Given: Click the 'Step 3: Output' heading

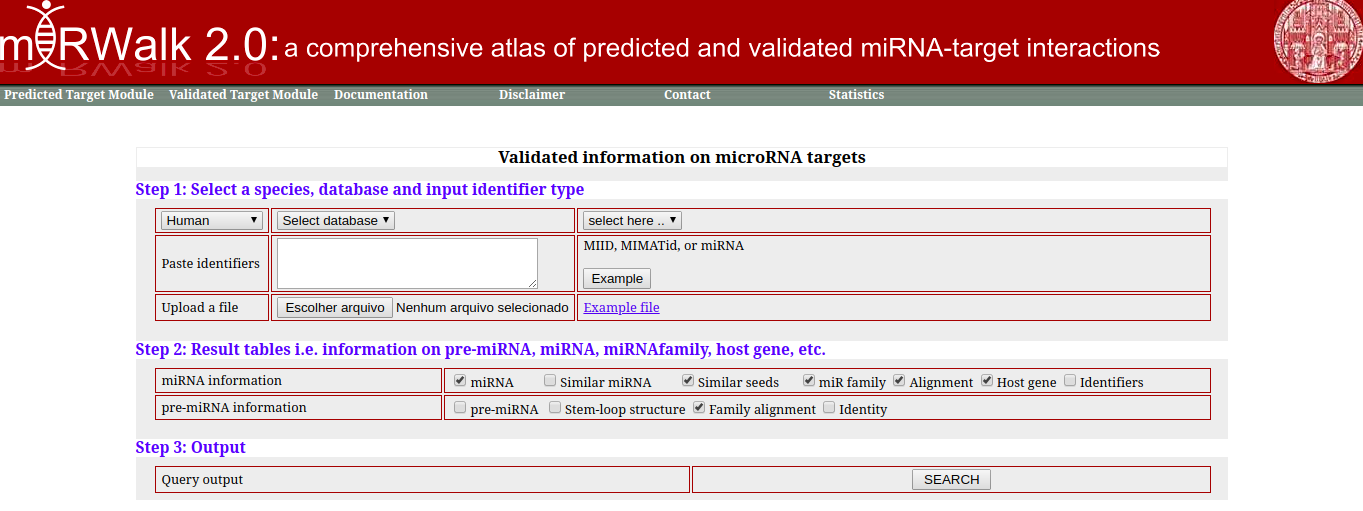Looking at the screenshot, I should pyautogui.click(x=191, y=447).
